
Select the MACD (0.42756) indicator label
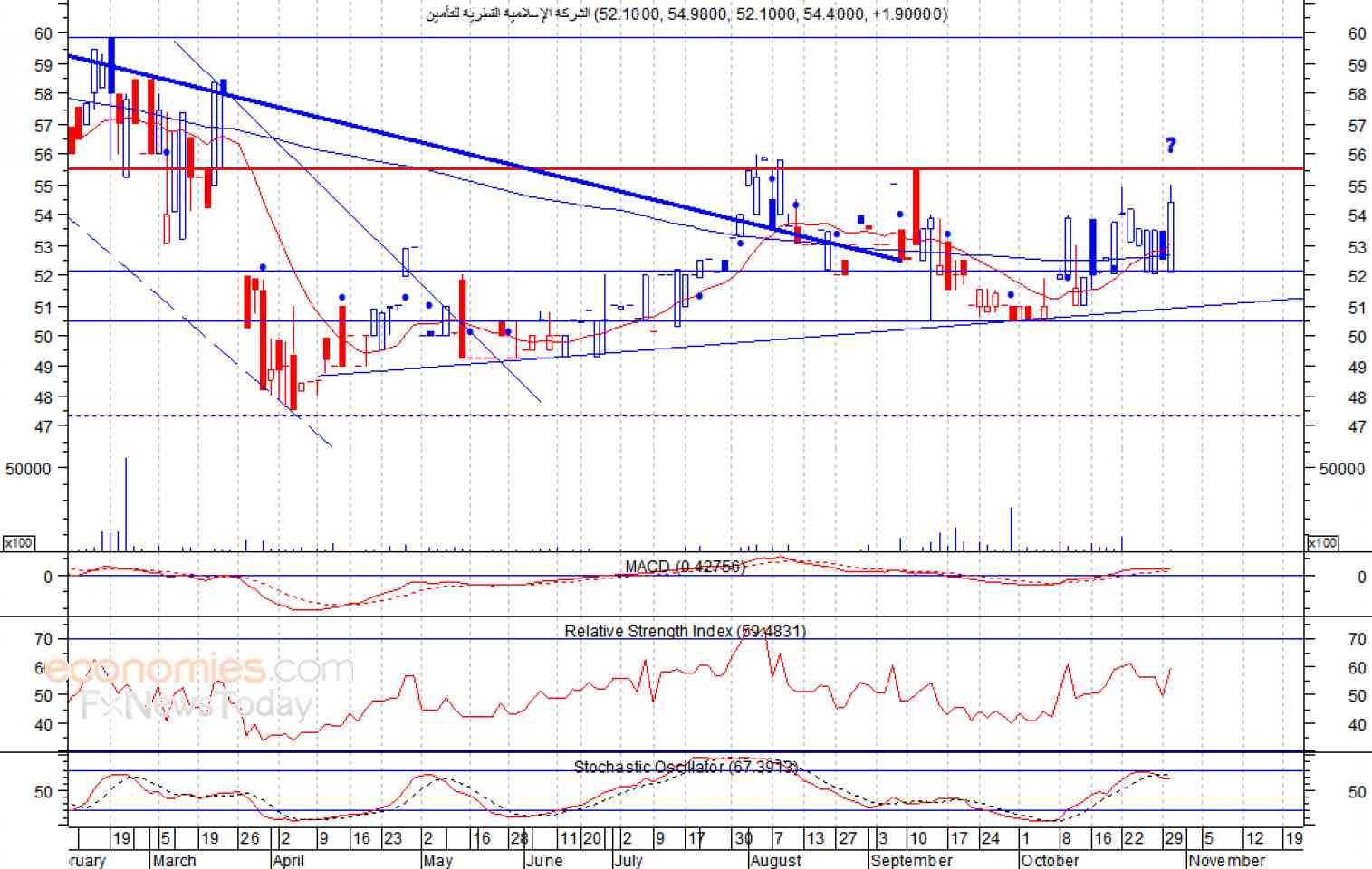[685, 567]
